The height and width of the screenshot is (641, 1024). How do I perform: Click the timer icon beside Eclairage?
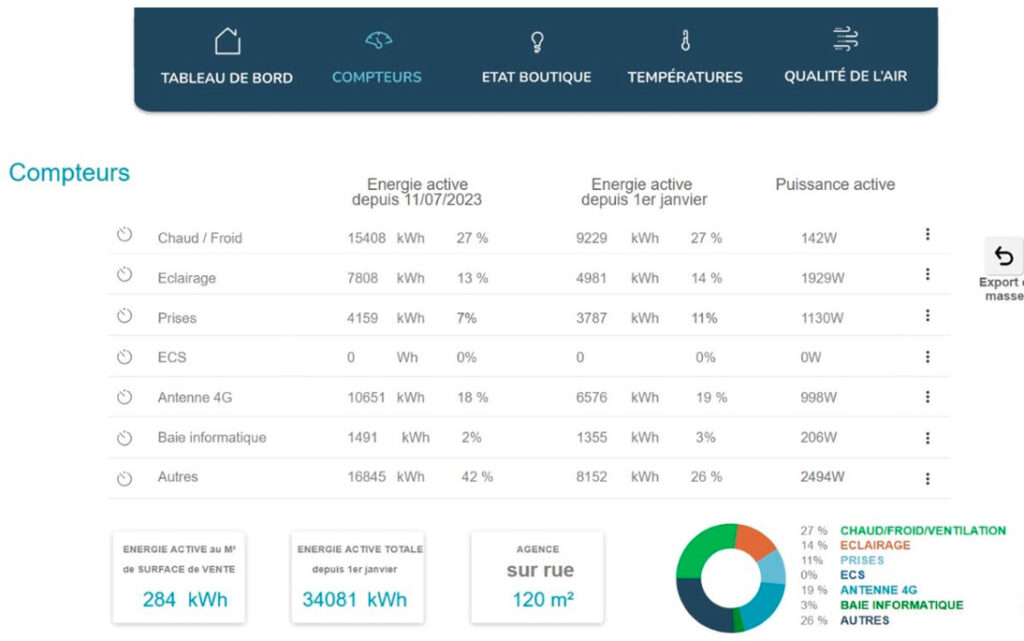[x=124, y=275]
